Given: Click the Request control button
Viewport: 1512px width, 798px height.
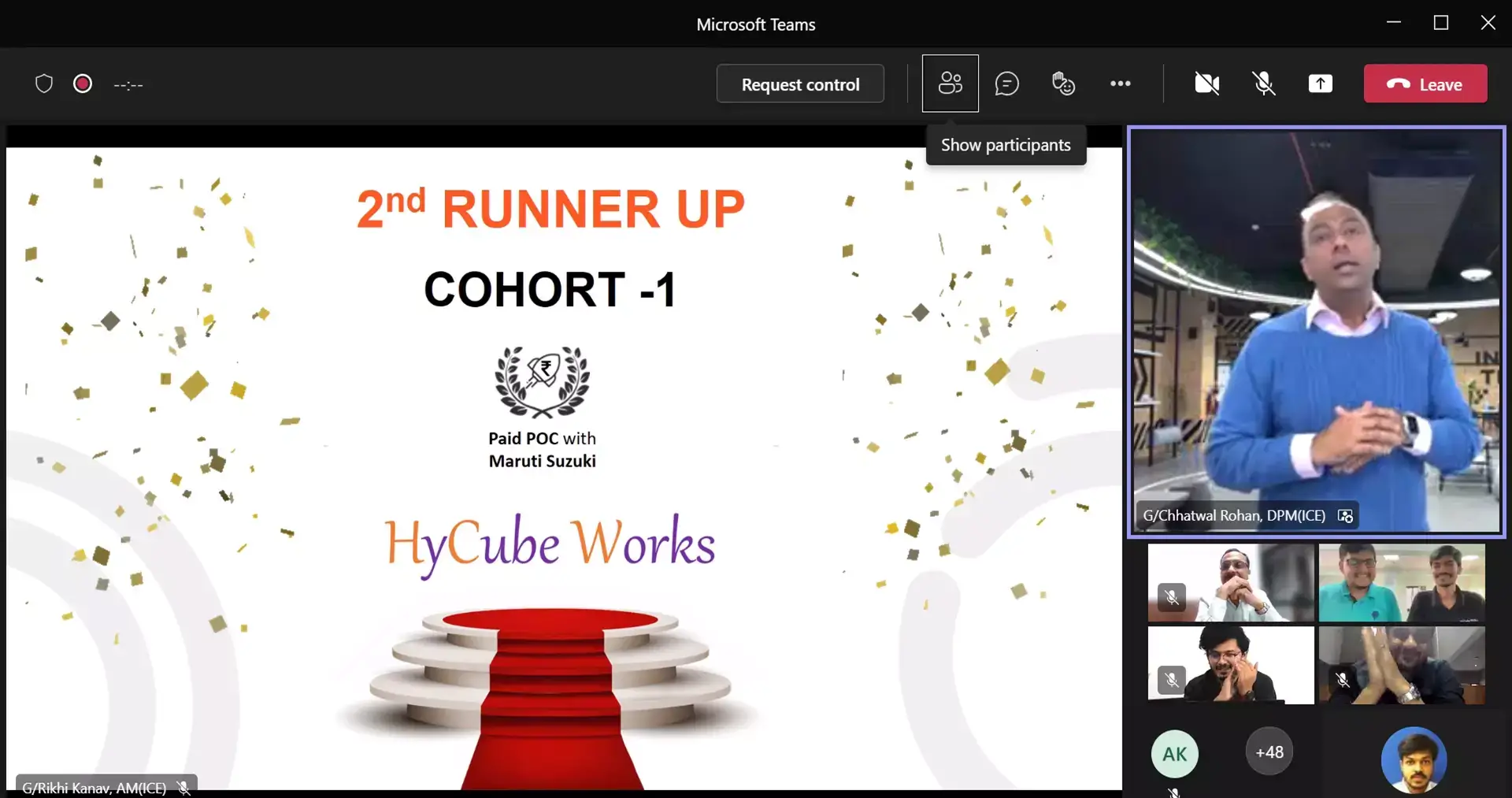Looking at the screenshot, I should (x=800, y=84).
